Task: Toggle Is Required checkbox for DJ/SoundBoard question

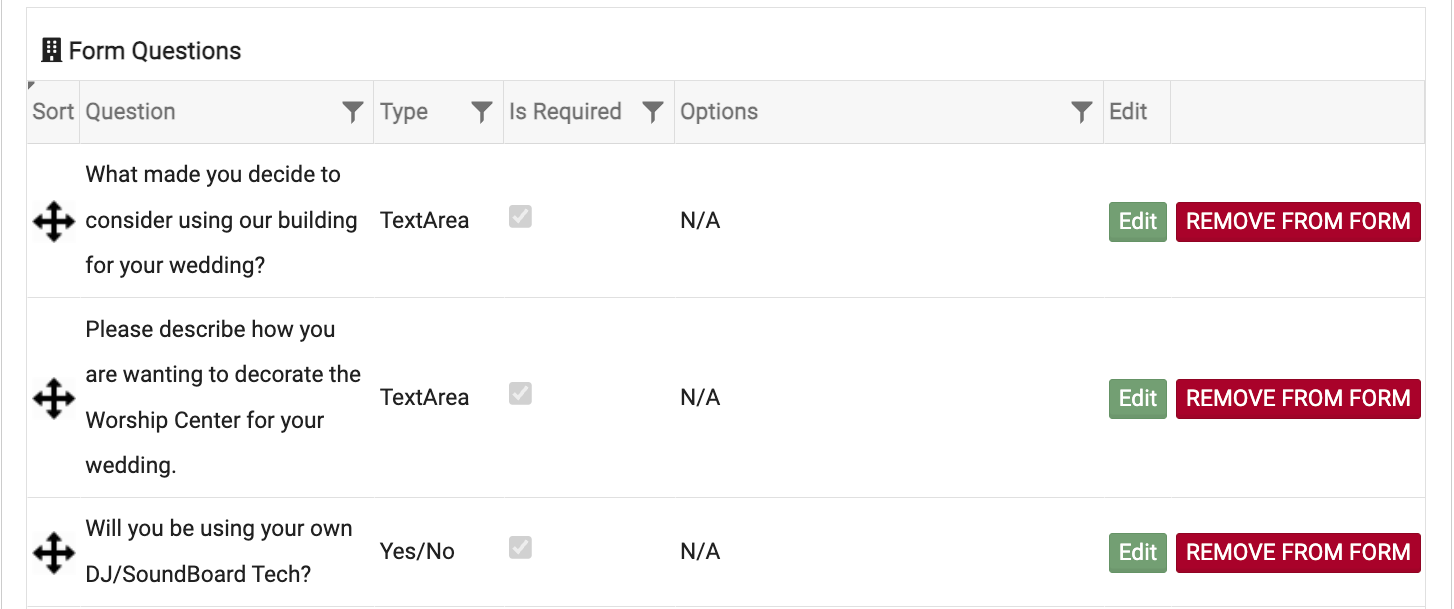Action: [x=520, y=548]
